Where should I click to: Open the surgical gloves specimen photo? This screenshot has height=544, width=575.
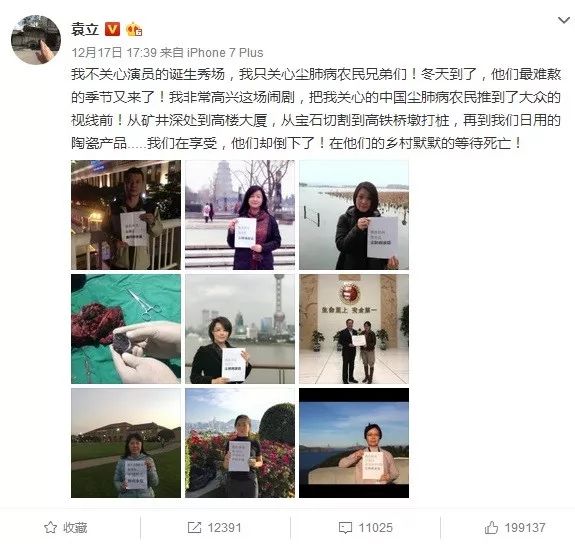126,329
